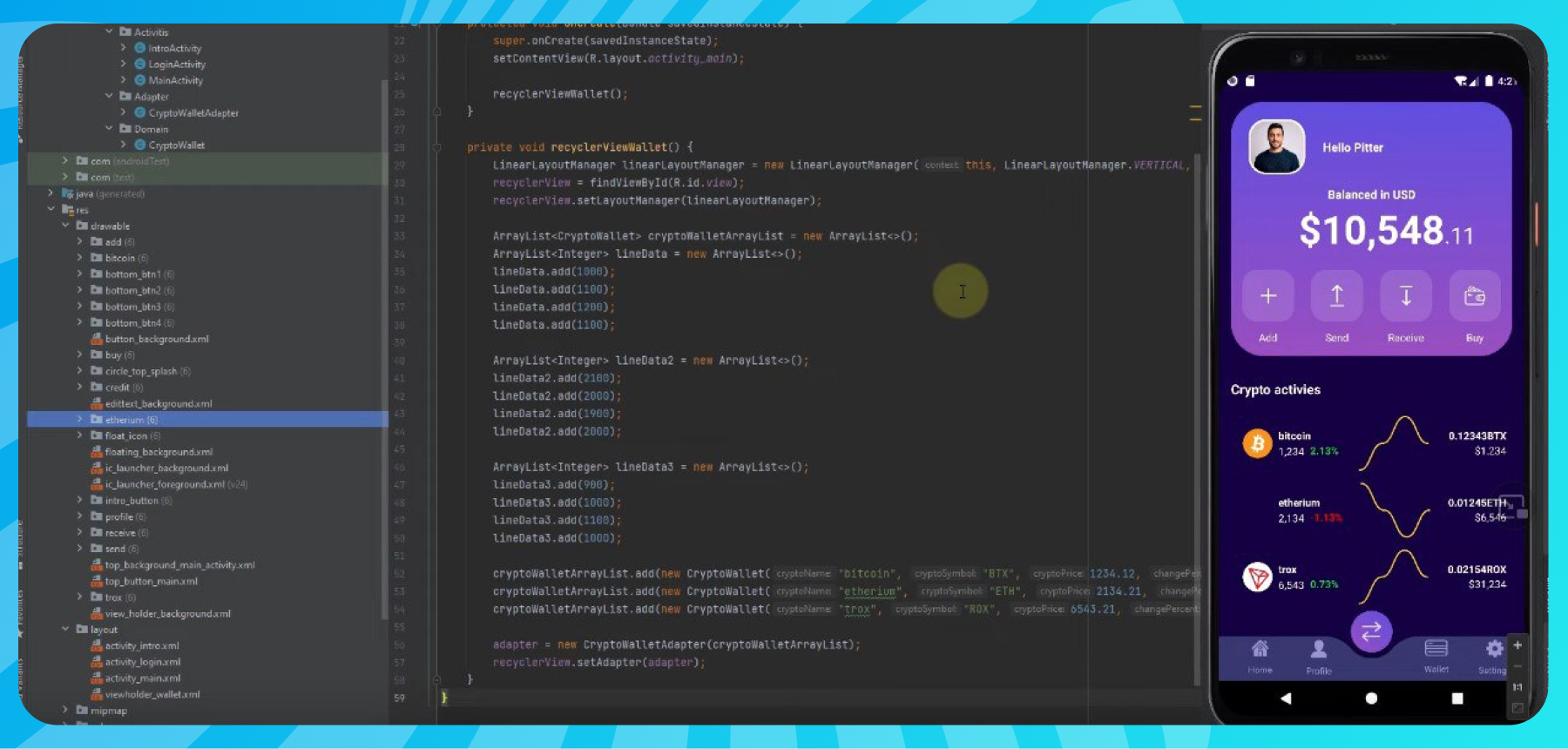This screenshot has width=1568, height=749.
Task: Tap the Receive button in wallet card
Action: (1406, 296)
